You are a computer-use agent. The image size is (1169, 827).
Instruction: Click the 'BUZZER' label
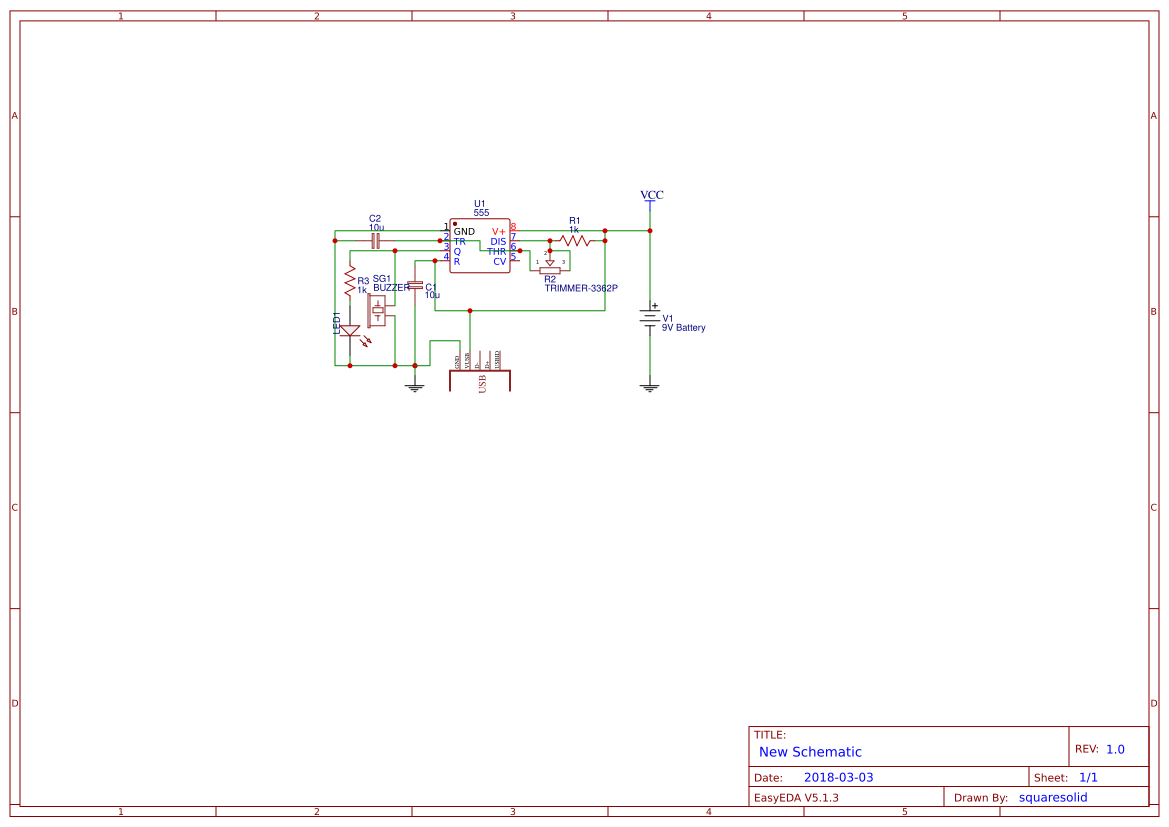[x=391, y=288]
